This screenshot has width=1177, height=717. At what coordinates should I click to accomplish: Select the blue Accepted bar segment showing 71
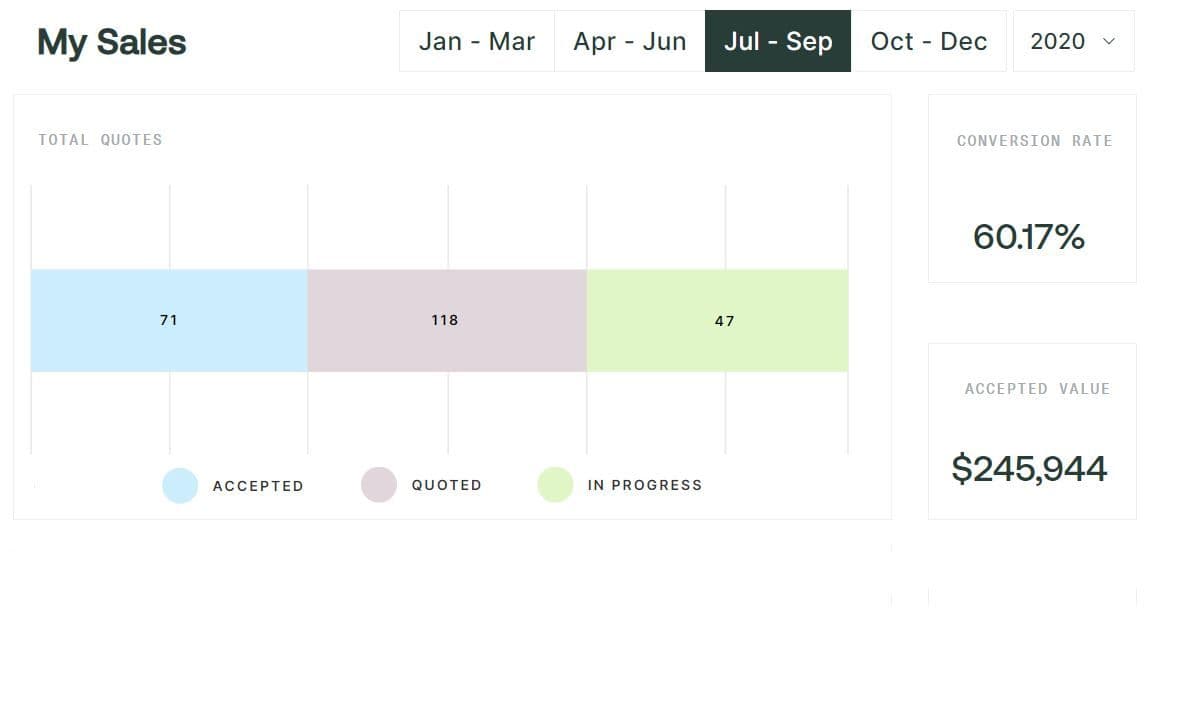[169, 320]
